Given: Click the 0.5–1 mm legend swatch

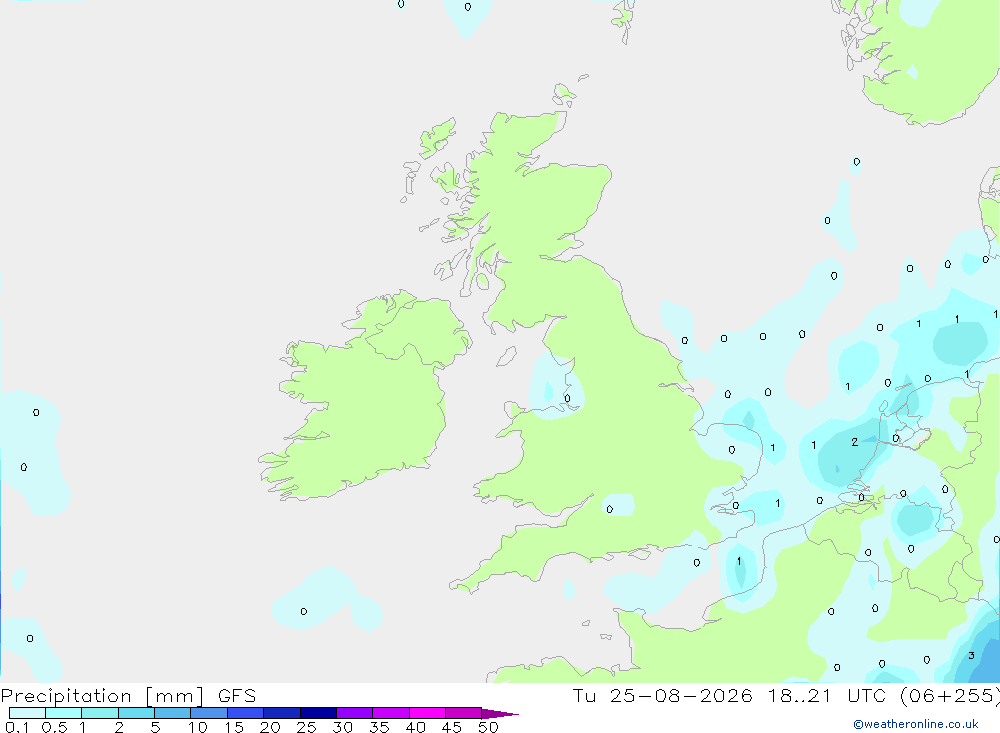Looking at the screenshot, I should tap(63, 713).
